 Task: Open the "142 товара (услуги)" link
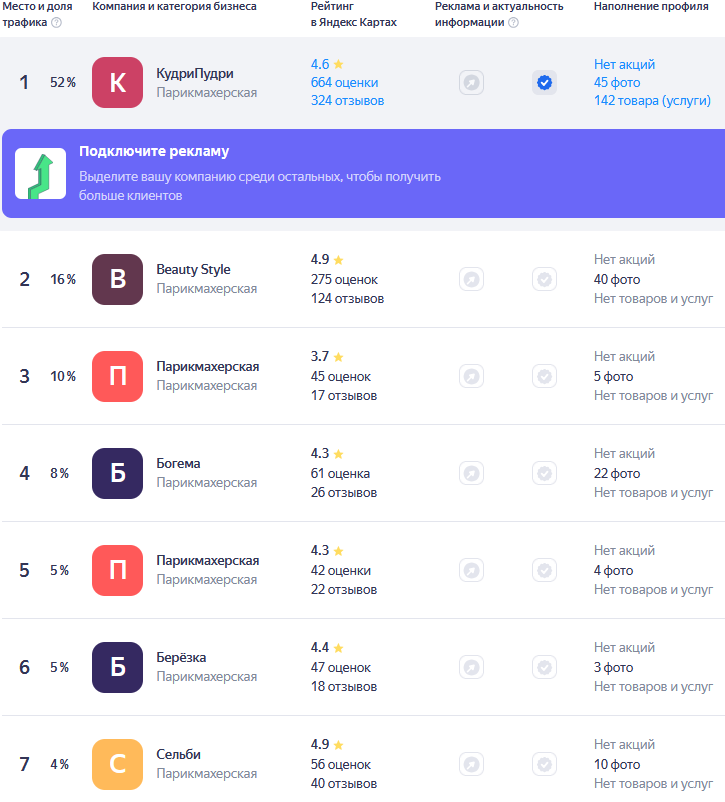click(x=652, y=100)
